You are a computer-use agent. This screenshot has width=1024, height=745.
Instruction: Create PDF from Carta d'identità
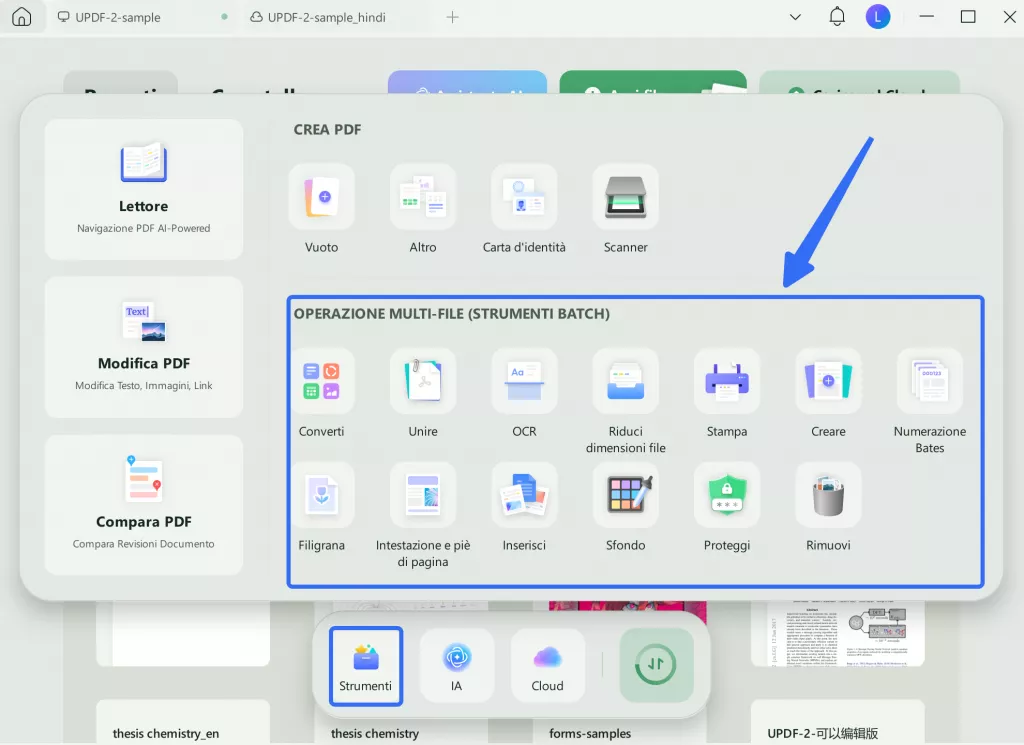pos(524,209)
